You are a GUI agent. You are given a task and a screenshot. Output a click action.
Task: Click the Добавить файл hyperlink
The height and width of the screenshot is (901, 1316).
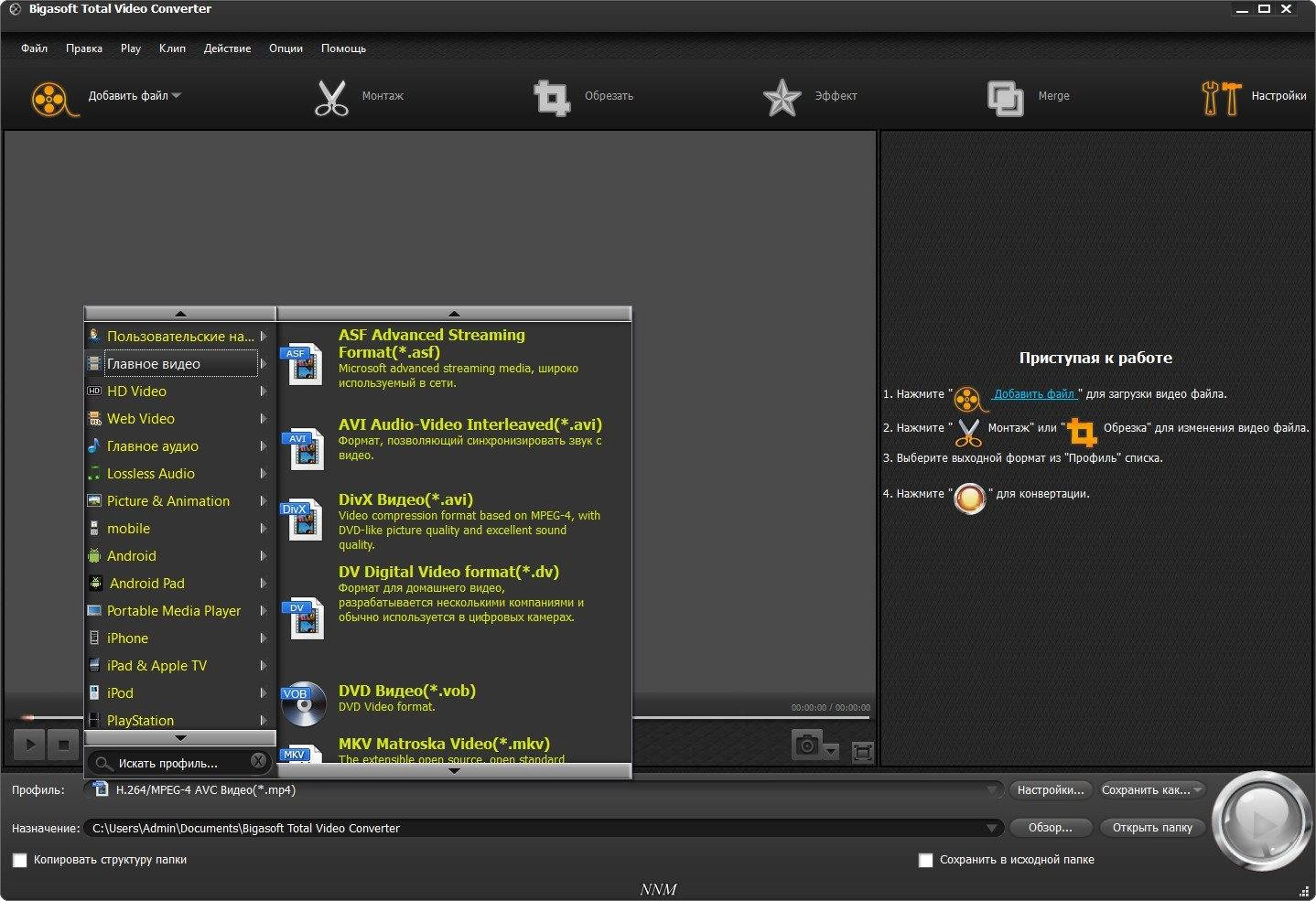[x=1034, y=394]
